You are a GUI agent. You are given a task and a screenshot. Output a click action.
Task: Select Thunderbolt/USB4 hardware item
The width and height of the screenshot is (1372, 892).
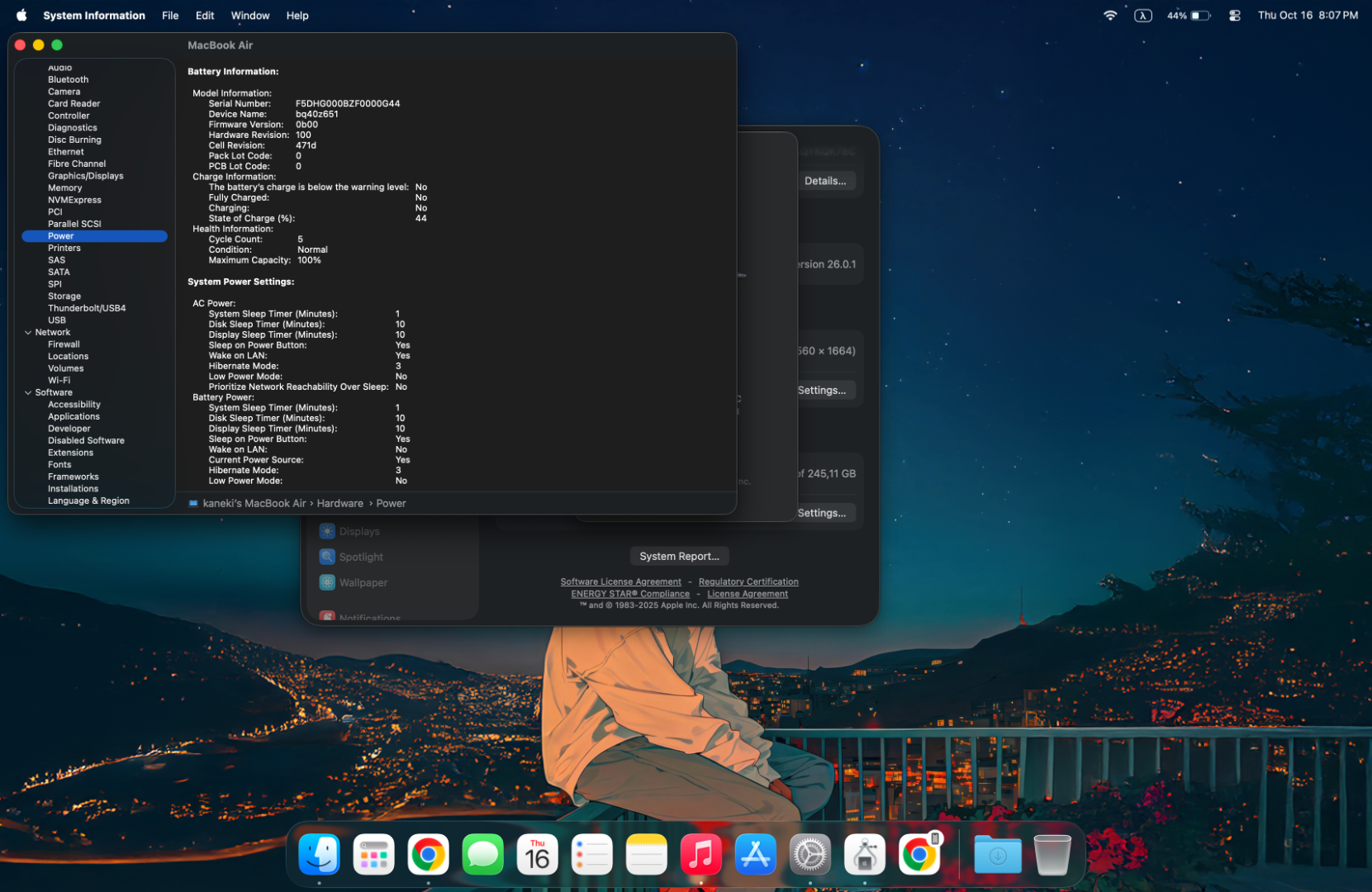coord(87,308)
